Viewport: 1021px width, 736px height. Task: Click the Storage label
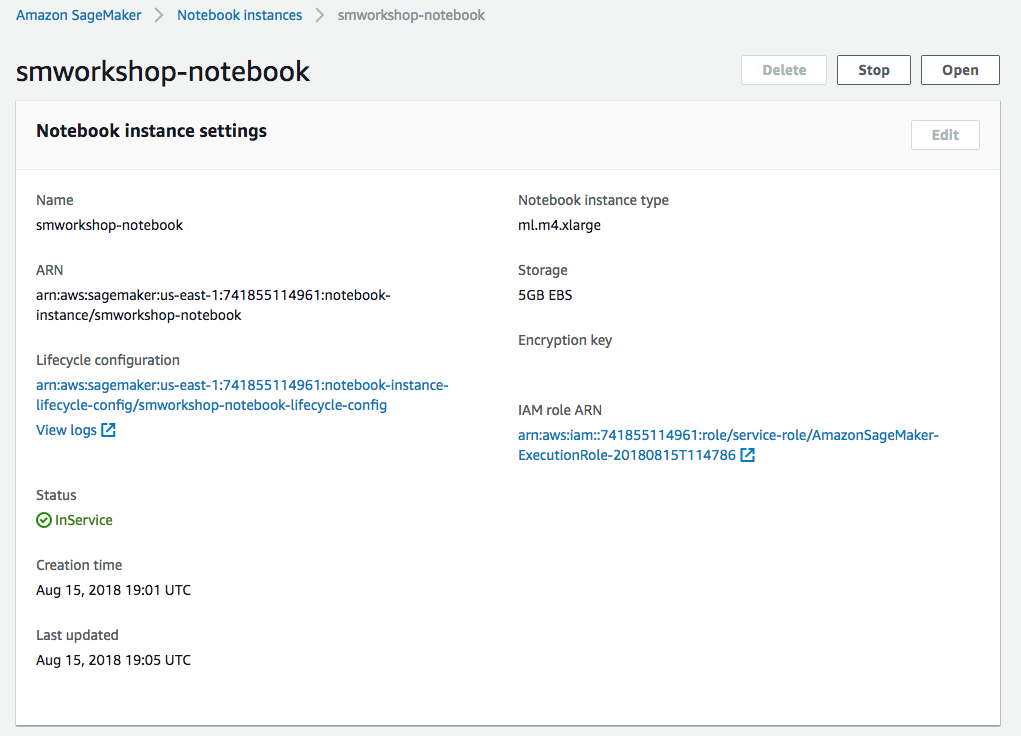[542, 270]
